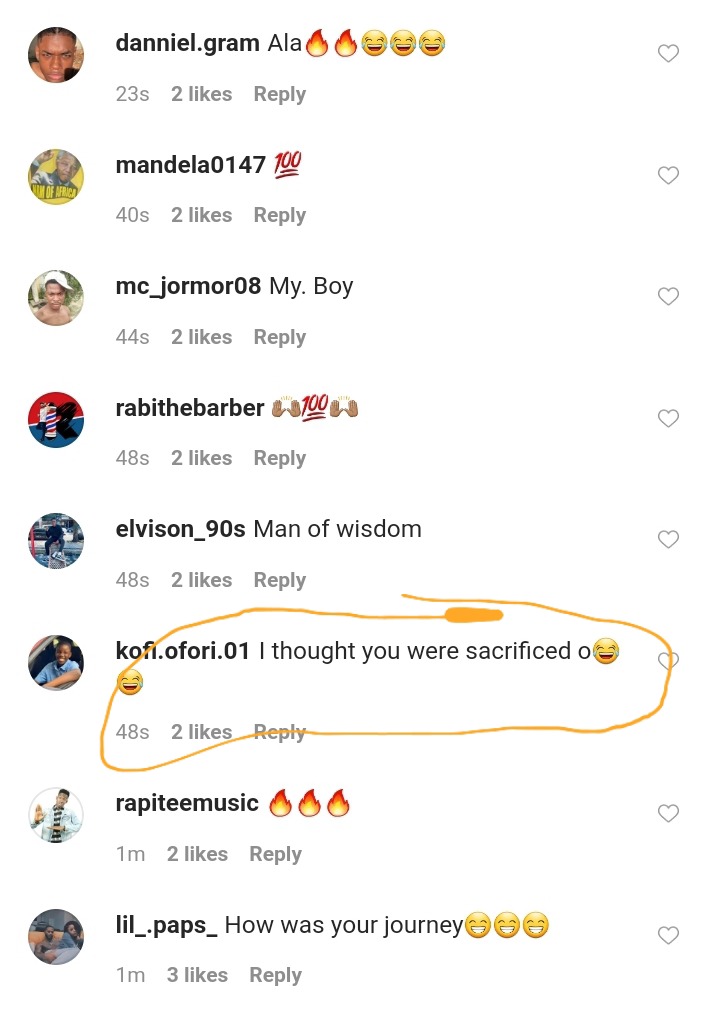Tap Reply under elvison_90s comment
This screenshot has width=720, height=1014.
[279, 580]
